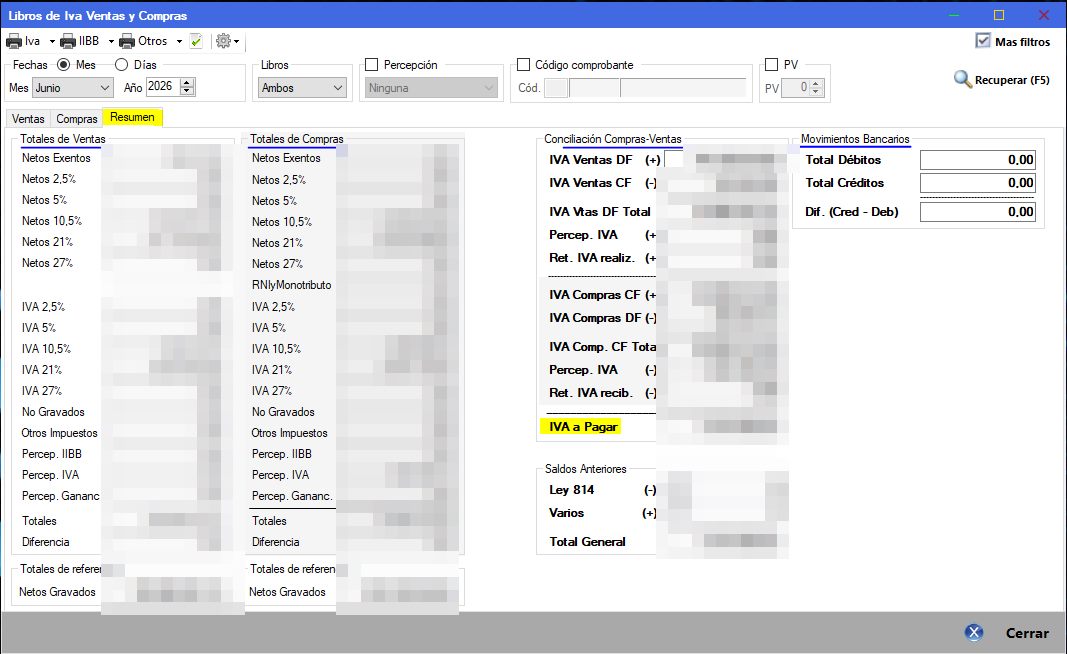The width and height of the screenshot is (1067, 654).
Task: Print the IIBB report
Action: (80, 42)
